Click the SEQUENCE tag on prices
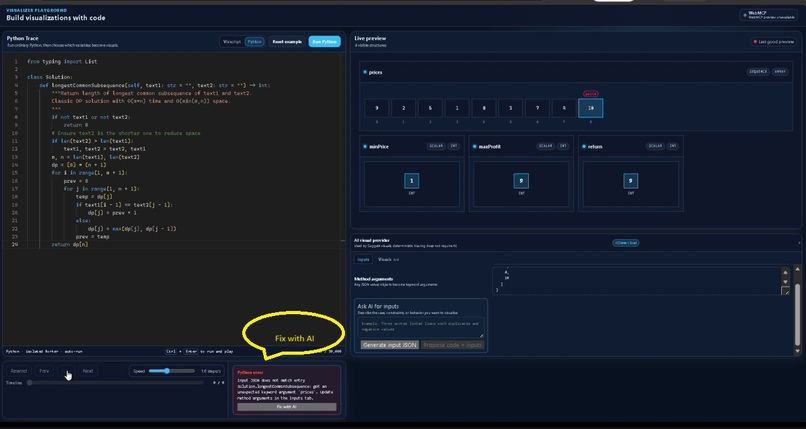Viewport: 806px width, 429px height. coord(758,72)
